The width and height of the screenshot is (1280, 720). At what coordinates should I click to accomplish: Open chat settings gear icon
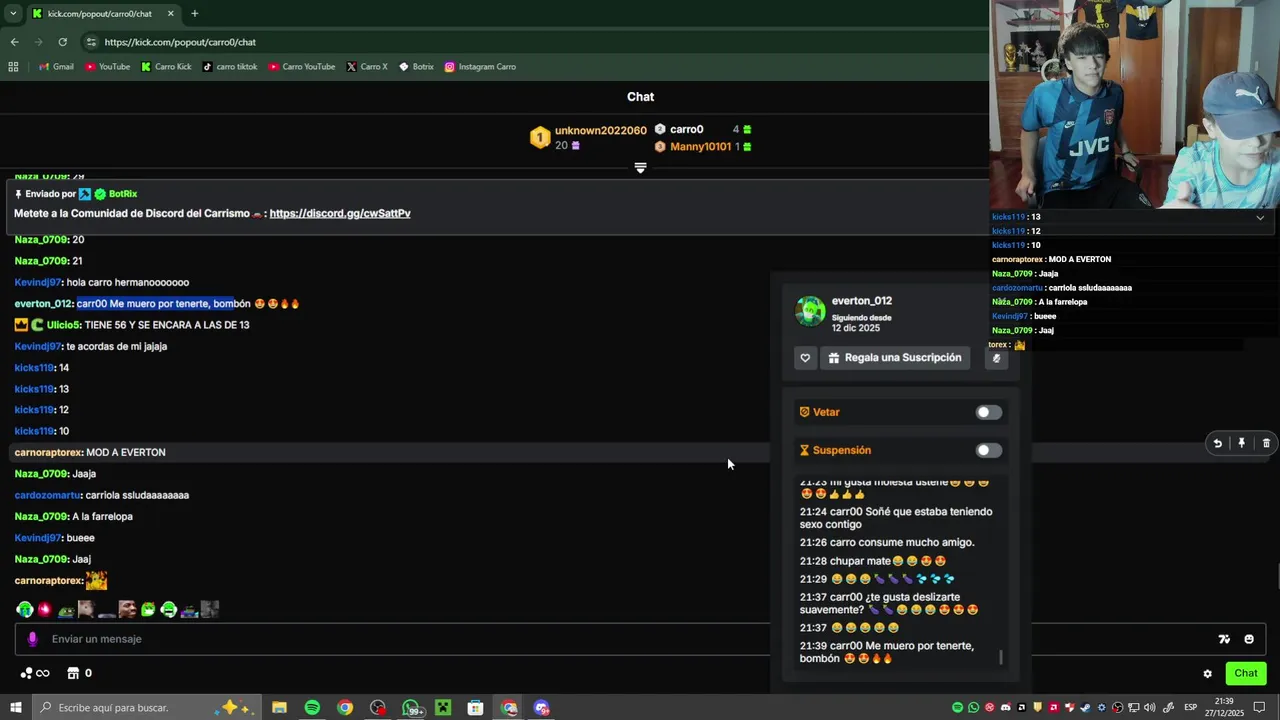pyautogui.click(x=1207, y=674)
